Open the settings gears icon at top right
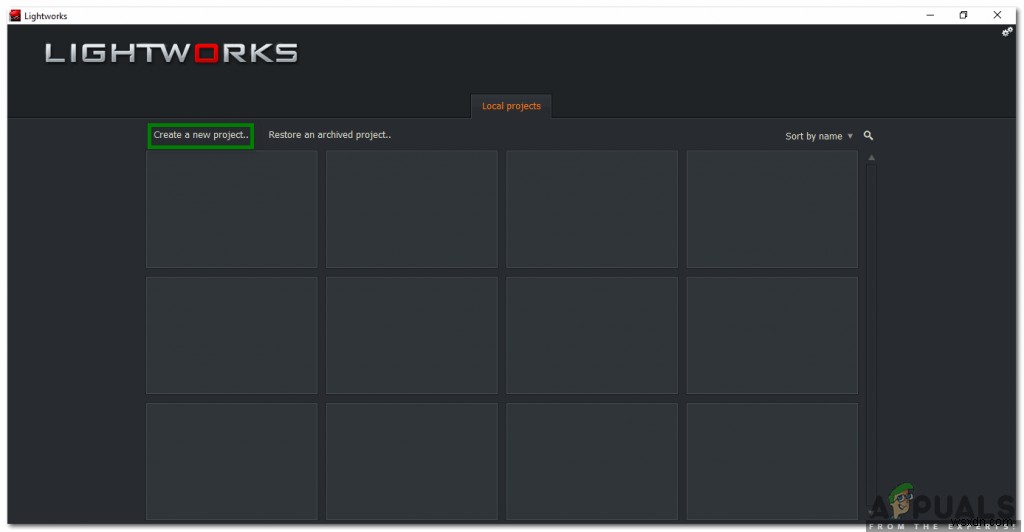The image size is (1024, 532). click(x=1007, y=32)
